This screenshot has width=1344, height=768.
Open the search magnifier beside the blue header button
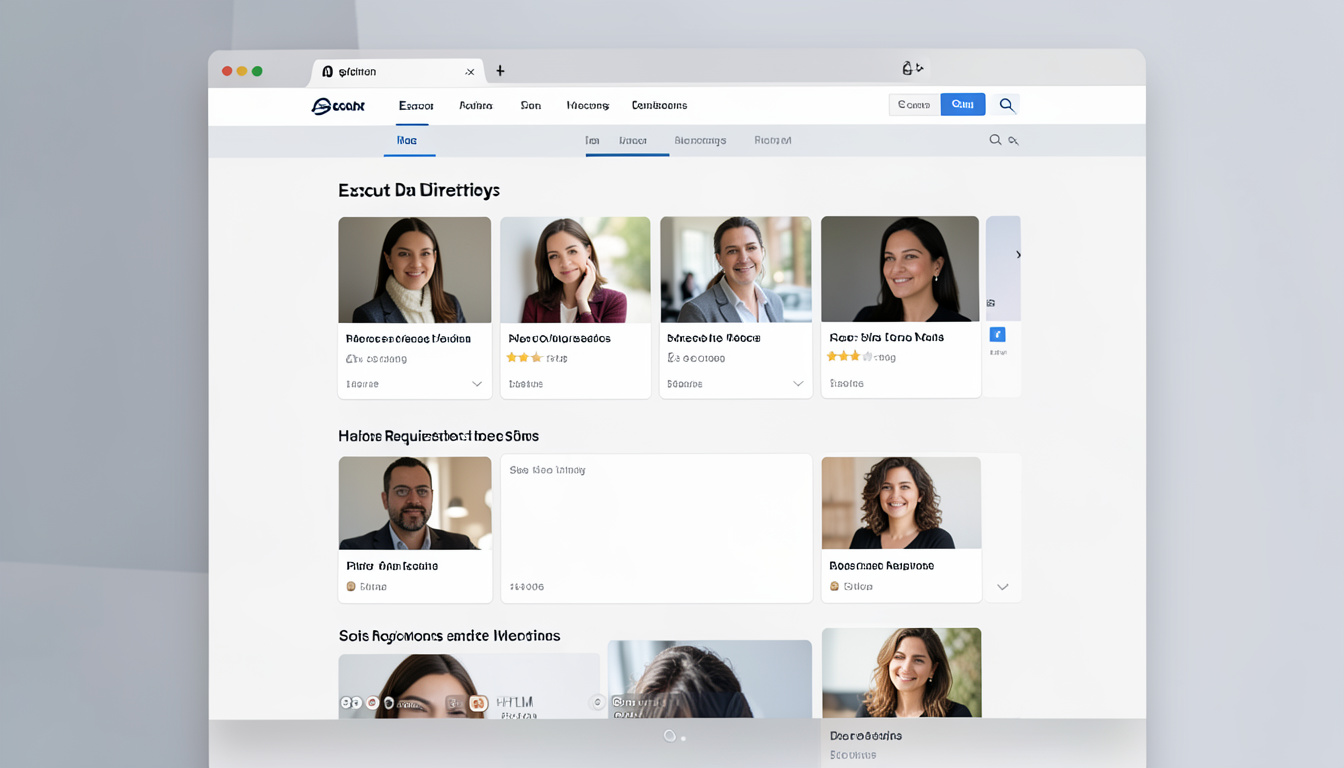tap(1007, 105)
